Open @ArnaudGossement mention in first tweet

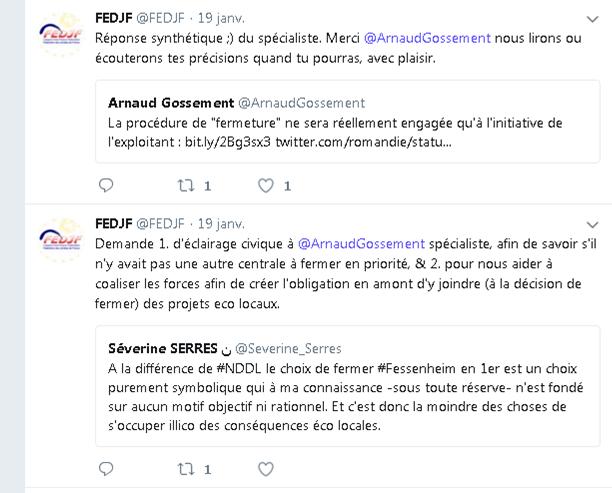click(x=427, y=38)
